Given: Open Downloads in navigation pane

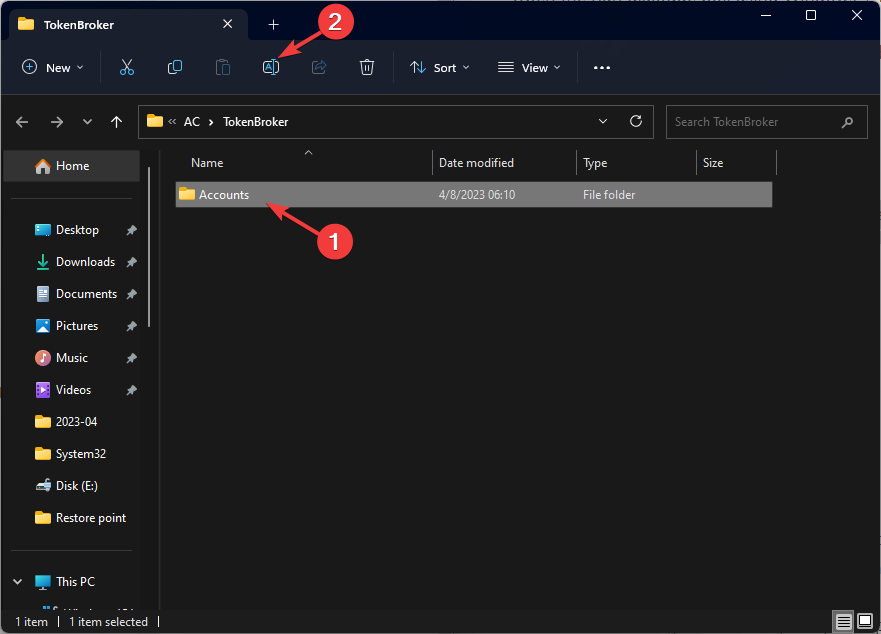Looking at the screenshot, I should pos(85,262).
